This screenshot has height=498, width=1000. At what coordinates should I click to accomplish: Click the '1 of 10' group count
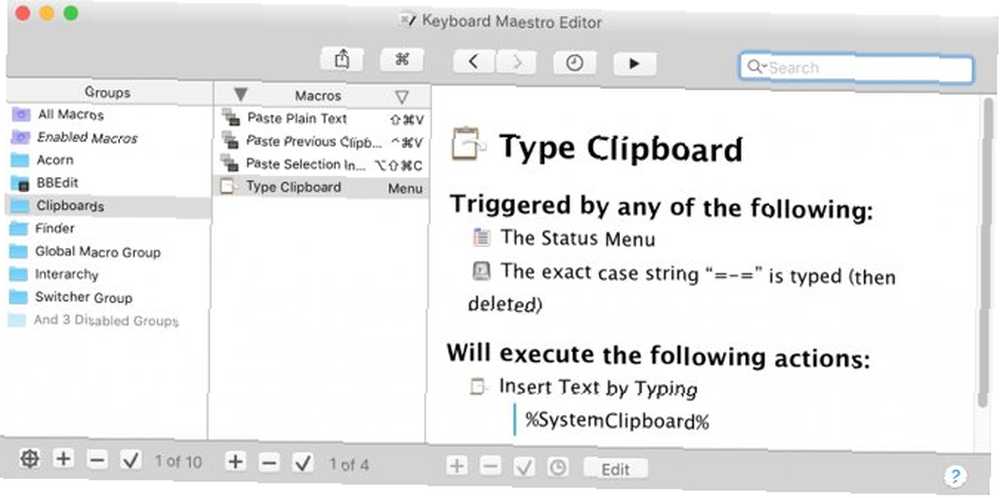[x=179, y=460]
